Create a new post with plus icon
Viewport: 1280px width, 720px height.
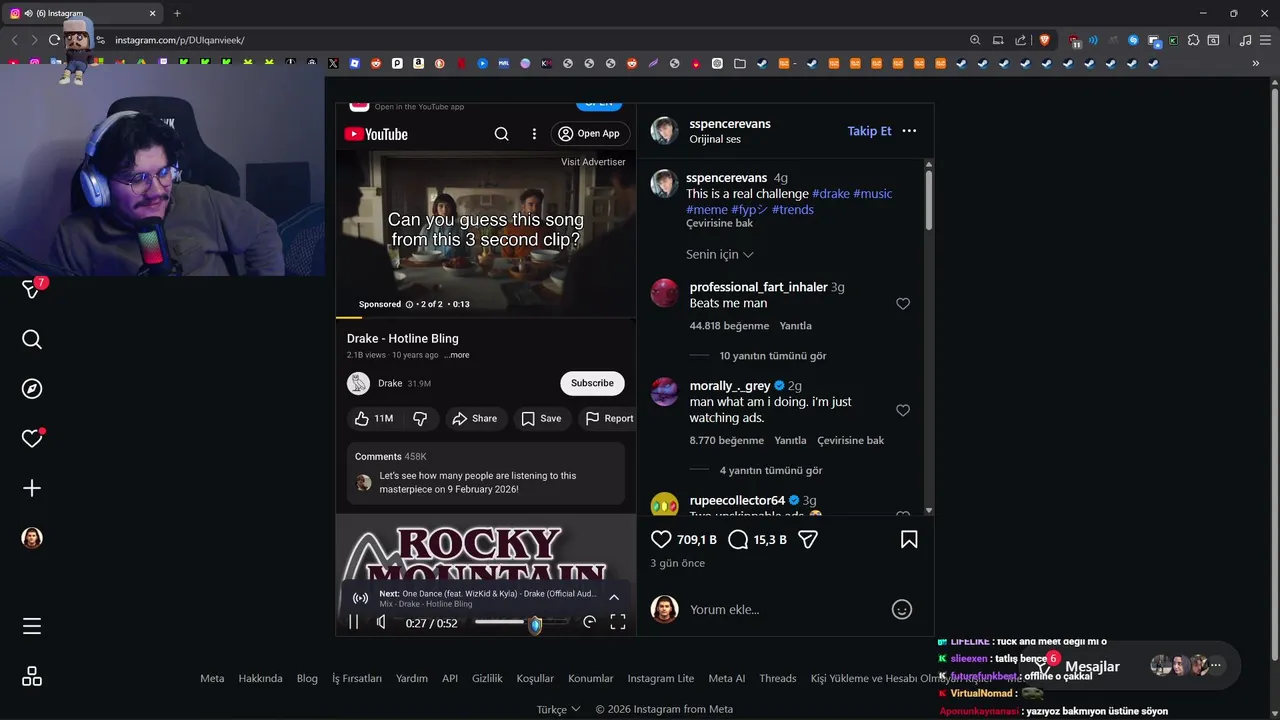tap(32, 488)
